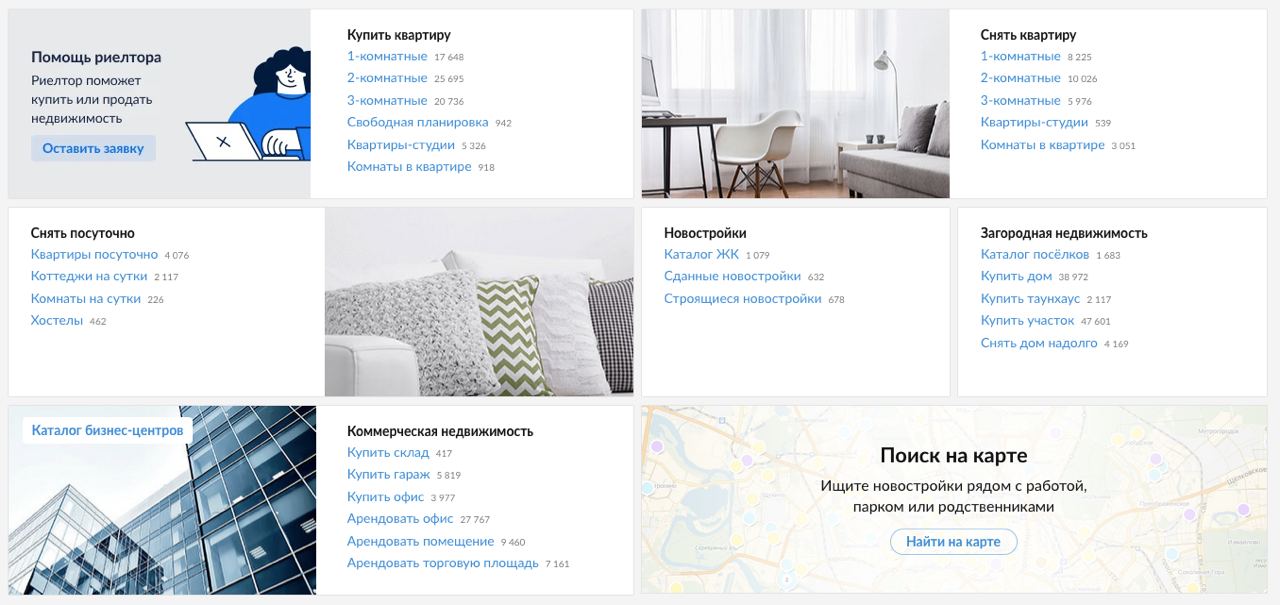The image size is (1280, 605).
Task: Open 'Строящиеся новостройки' link
Action: pyautogui.click(x=743, y=298)
